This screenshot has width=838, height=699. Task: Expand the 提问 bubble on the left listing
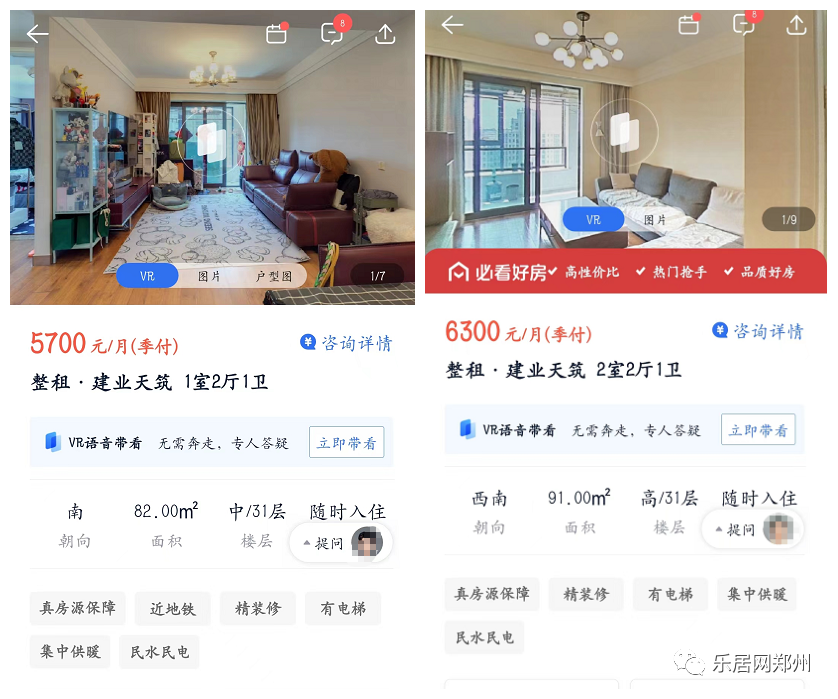pyautogui.click(x=341, y=543)
